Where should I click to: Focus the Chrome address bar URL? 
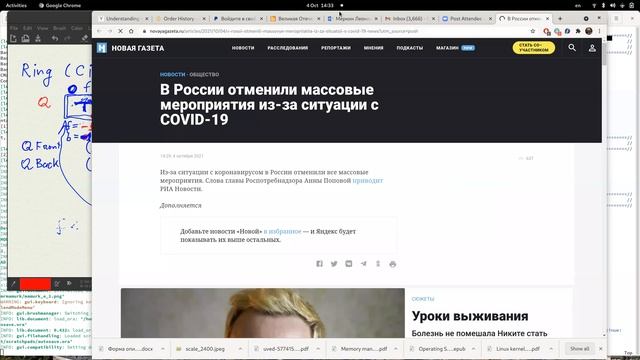point(284,31)
